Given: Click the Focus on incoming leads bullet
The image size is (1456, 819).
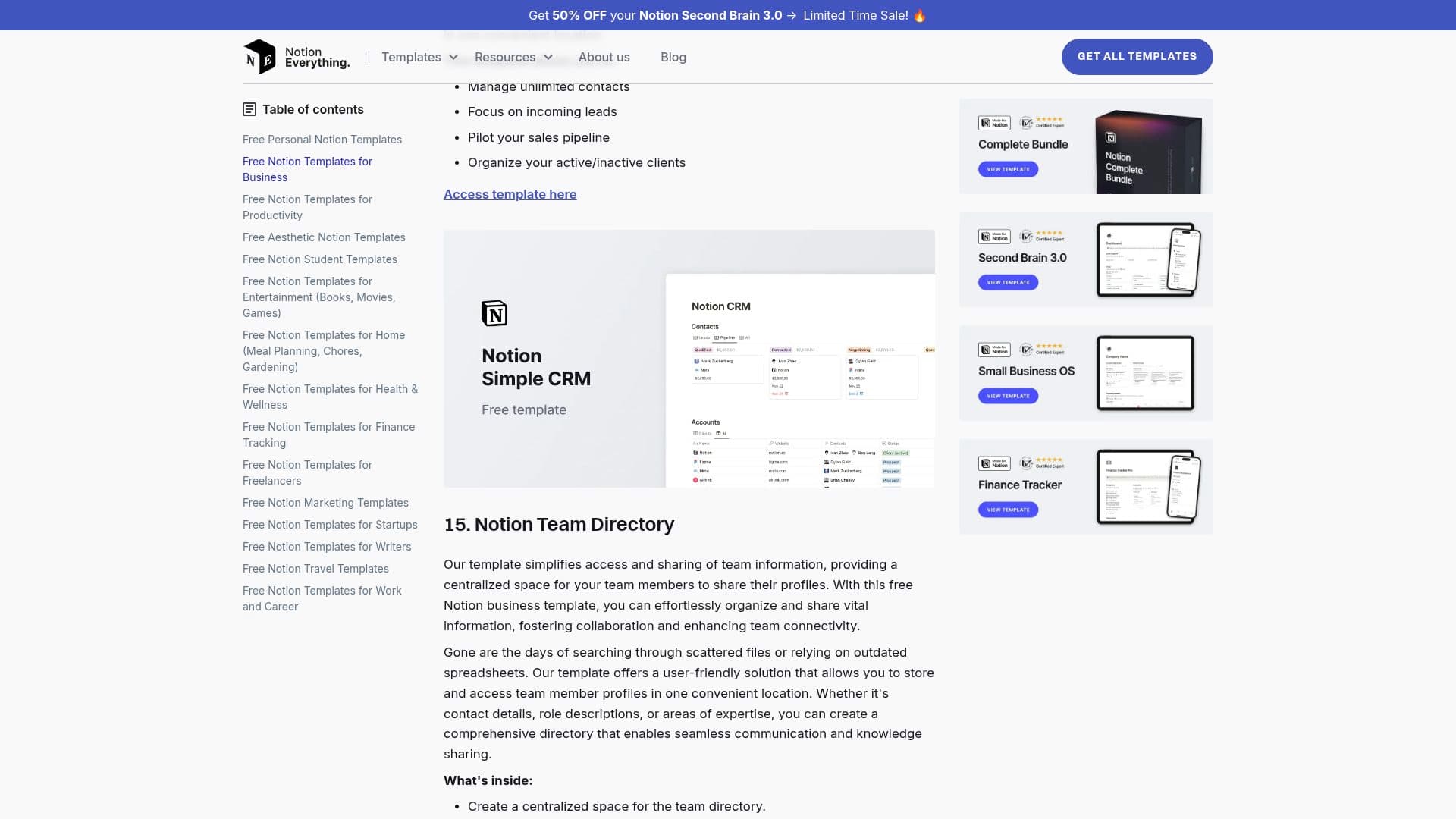Looking at the screenshot, I should pyautogui.click(x=542, y=111).
